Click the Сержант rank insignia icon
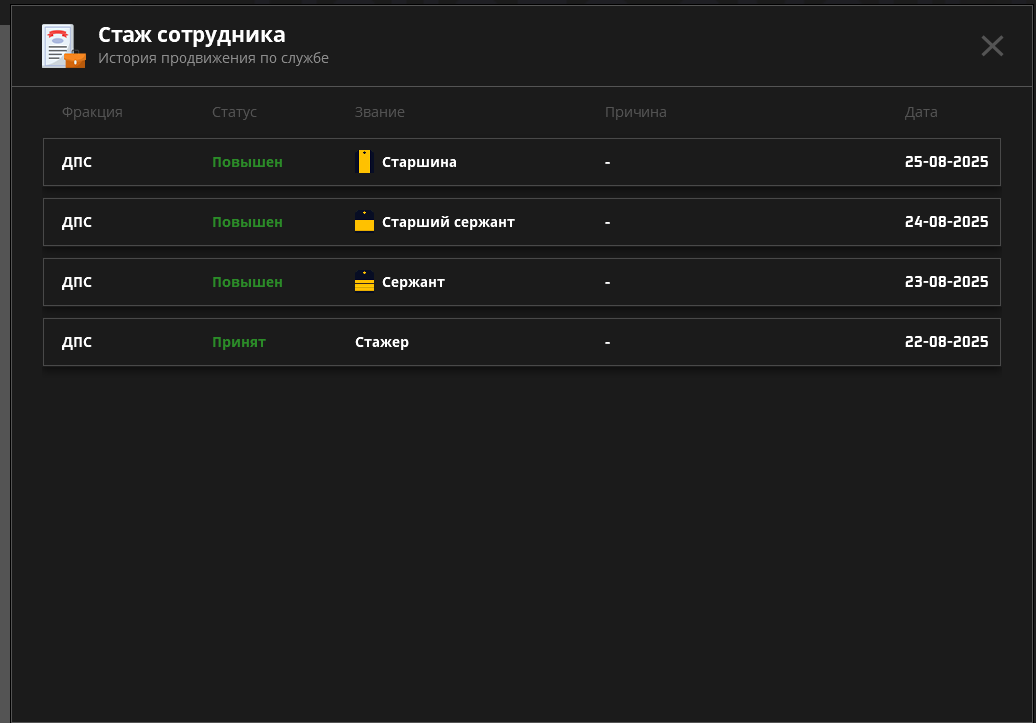The height and width of the screenshot is (723, 1036). coord(364,281)
